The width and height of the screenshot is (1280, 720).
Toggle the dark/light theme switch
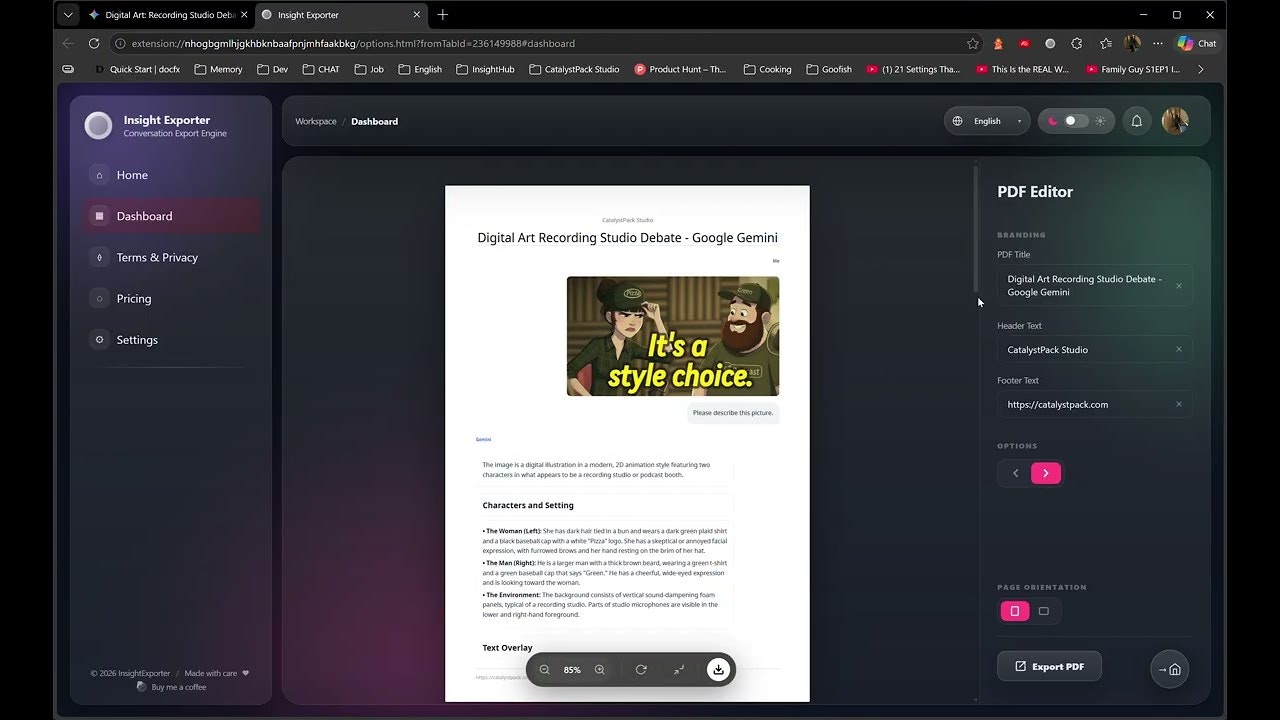click(1076, 121)
